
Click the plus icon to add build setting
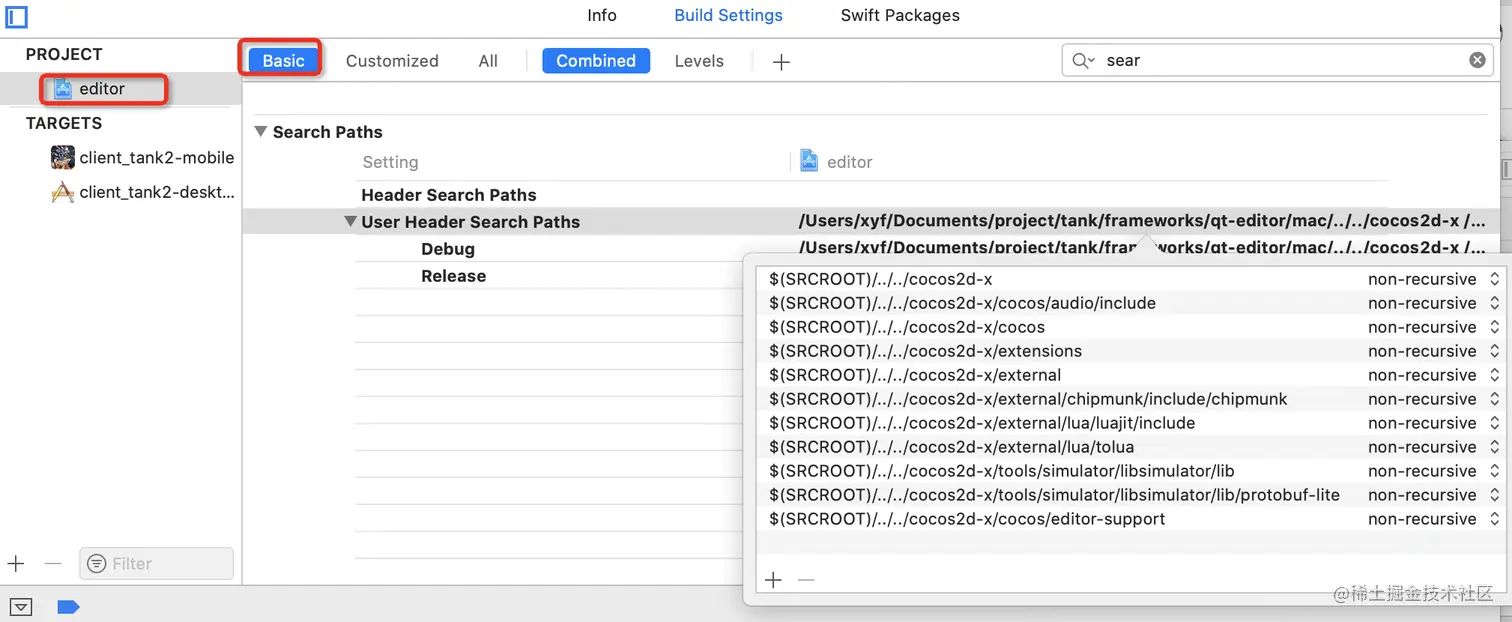point(781,62)
